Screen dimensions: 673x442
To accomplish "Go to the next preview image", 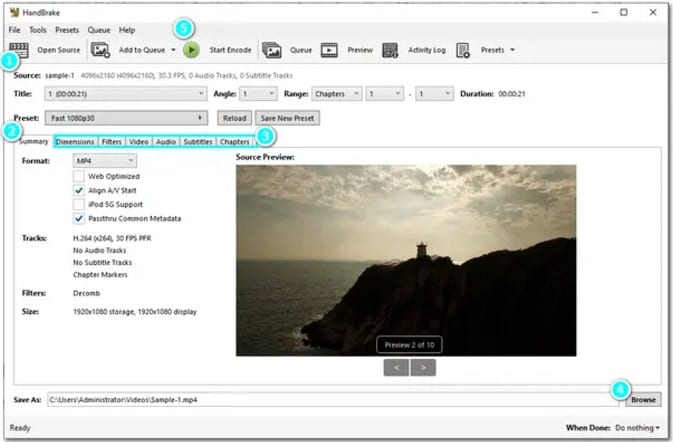I will click(x=423, y=367).
